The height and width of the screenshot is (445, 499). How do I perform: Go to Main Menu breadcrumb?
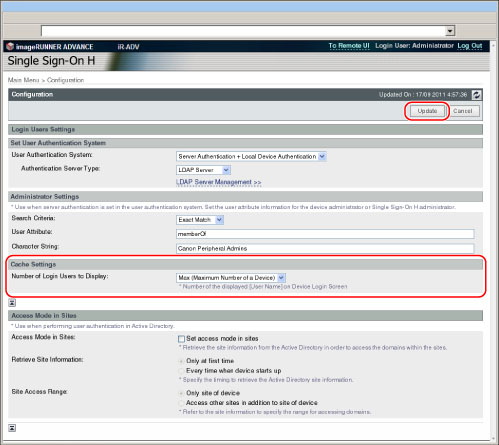[23, 80]
